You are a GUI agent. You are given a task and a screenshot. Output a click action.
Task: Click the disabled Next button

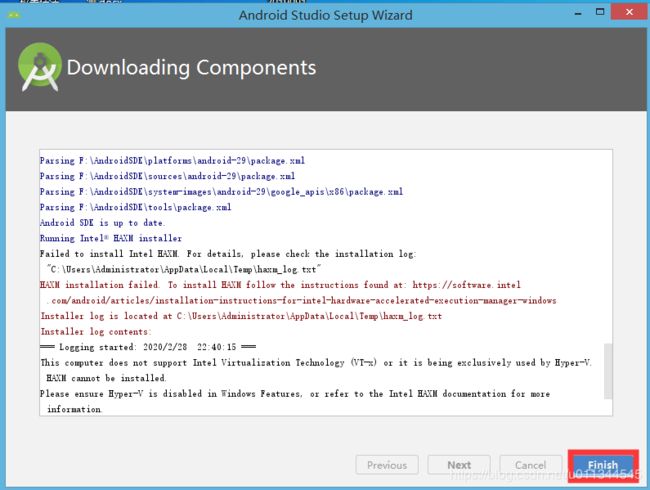459,465
